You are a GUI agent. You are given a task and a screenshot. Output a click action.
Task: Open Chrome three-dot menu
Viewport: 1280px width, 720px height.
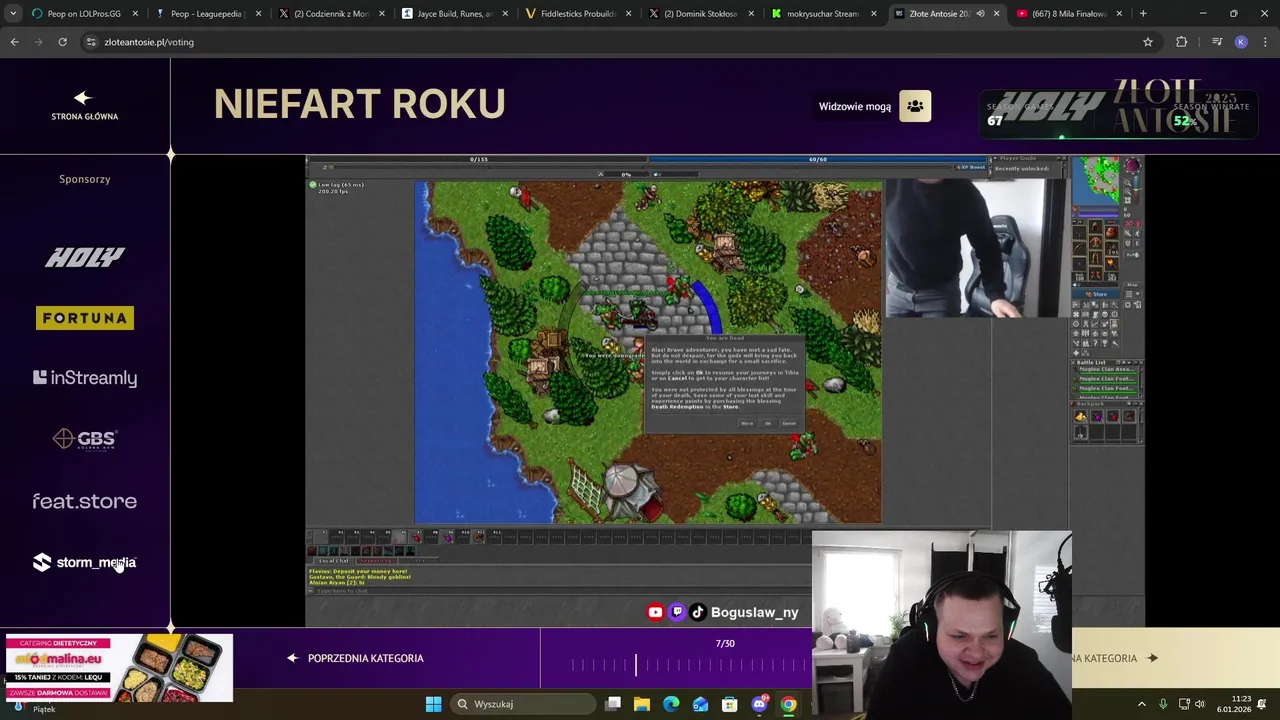tap(1265, 42)
